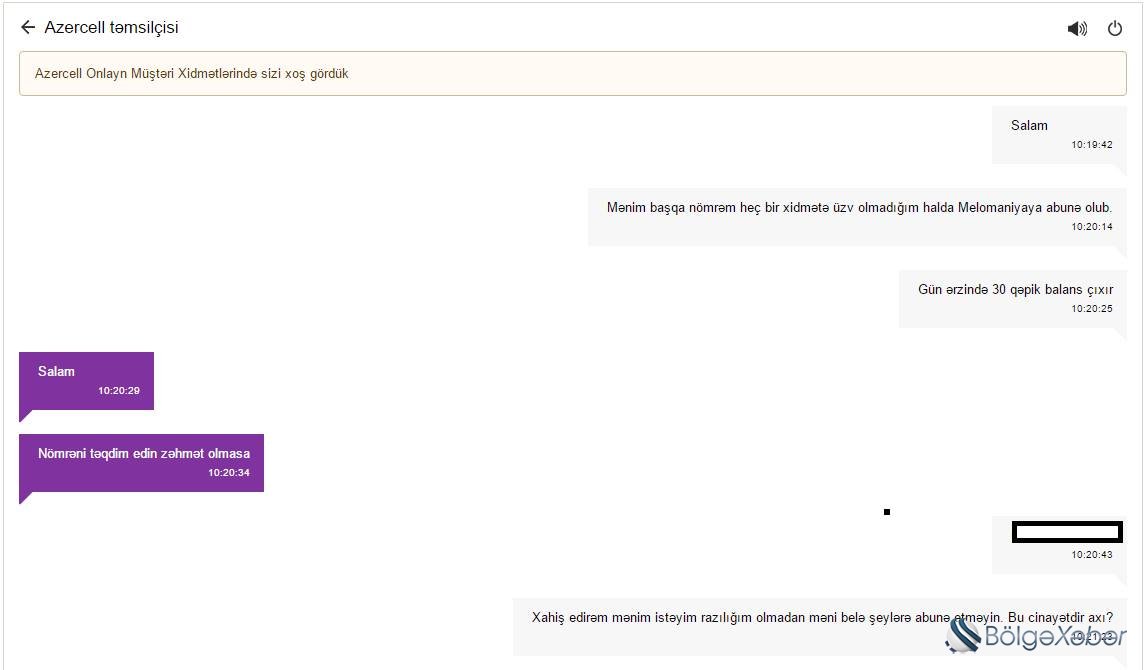Click the timestamp 10:20:43
1144x670 pixels.
tap(1091, 555)
